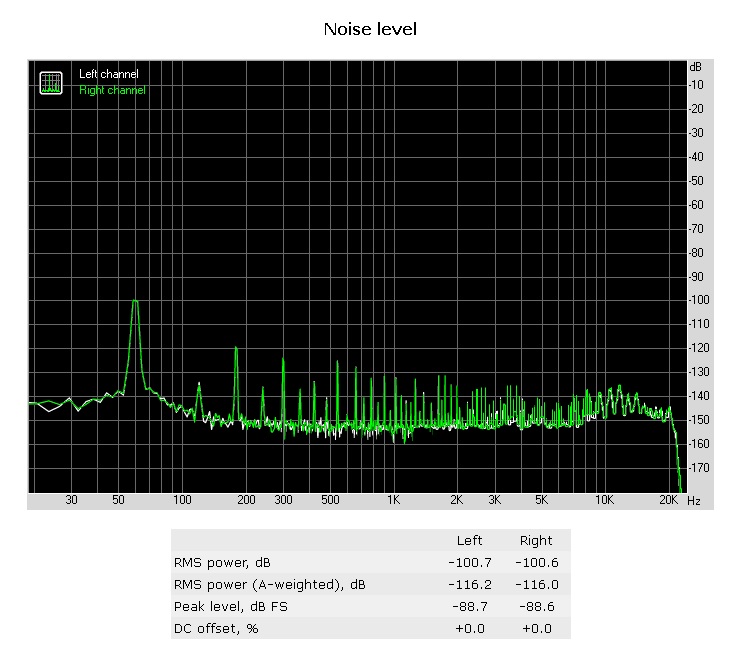Click the -100.6 RMS power value
737x663 pixels.
click(536, 562)
